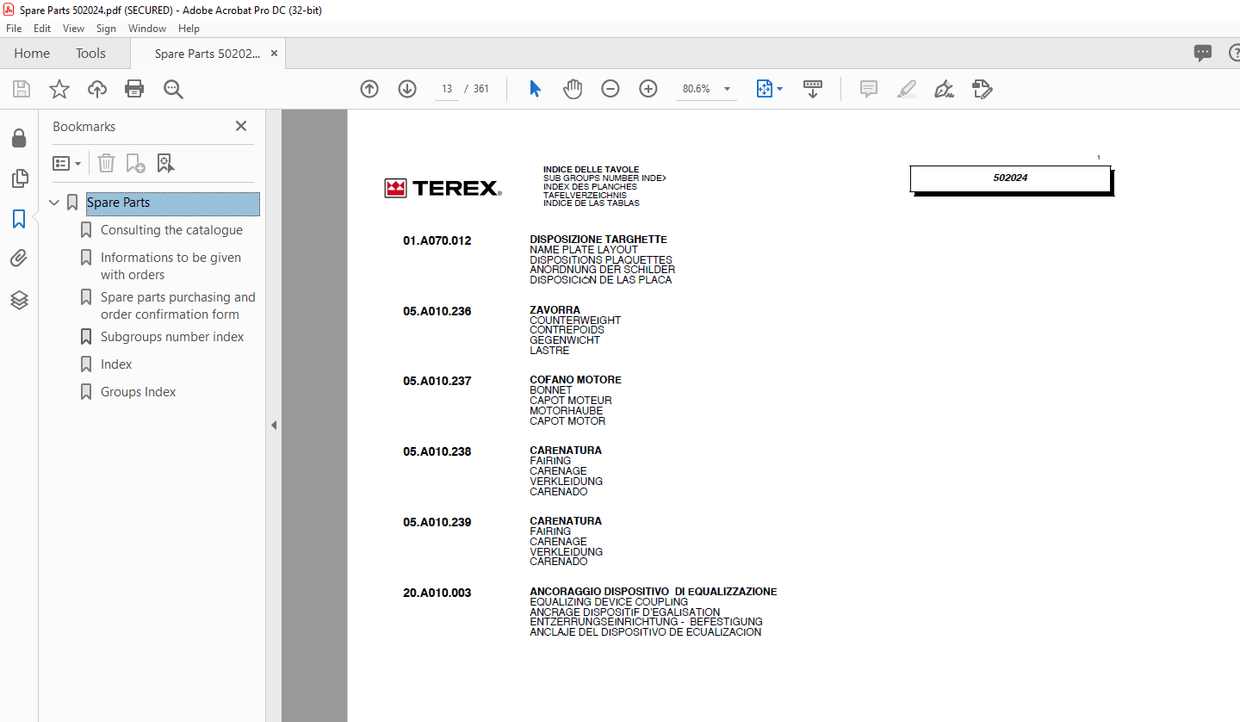Open the zoom percentage dropdown
This screenshot has height=722, width=1240.
pos(727,88)
